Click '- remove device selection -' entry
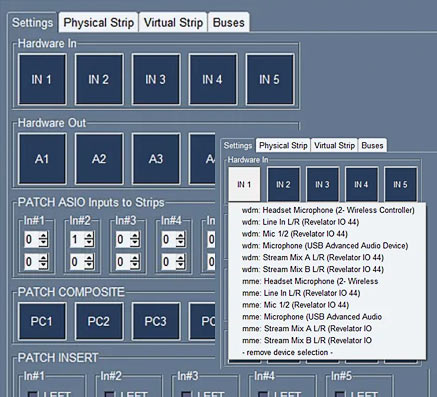This screenshot has width=437, height=397. click(327, 352)
